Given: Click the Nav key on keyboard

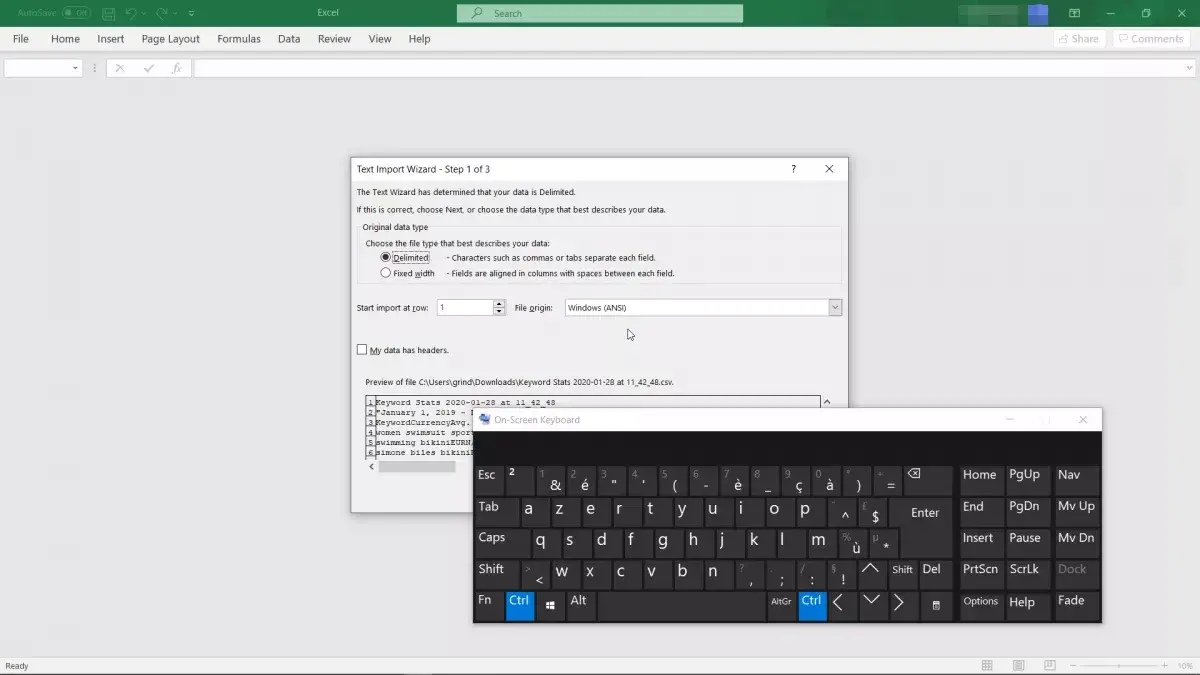Looking at the screenshot, I should (1076, 480).
